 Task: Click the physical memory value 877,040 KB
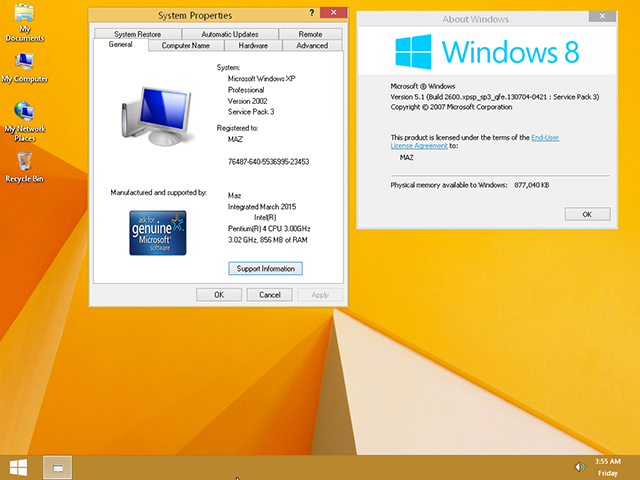point(531,185)
